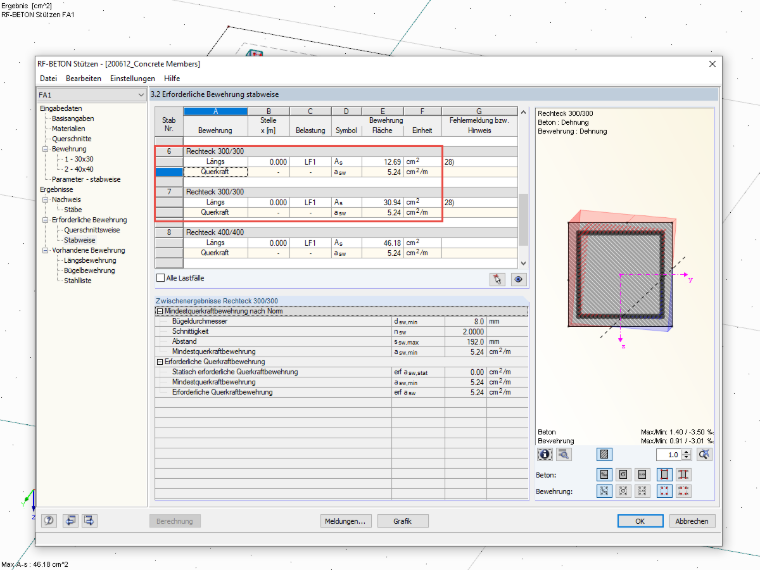Open Einstellungen menu
The width and height of the screenshot is (760, 570).
click(x=132, y=78)
